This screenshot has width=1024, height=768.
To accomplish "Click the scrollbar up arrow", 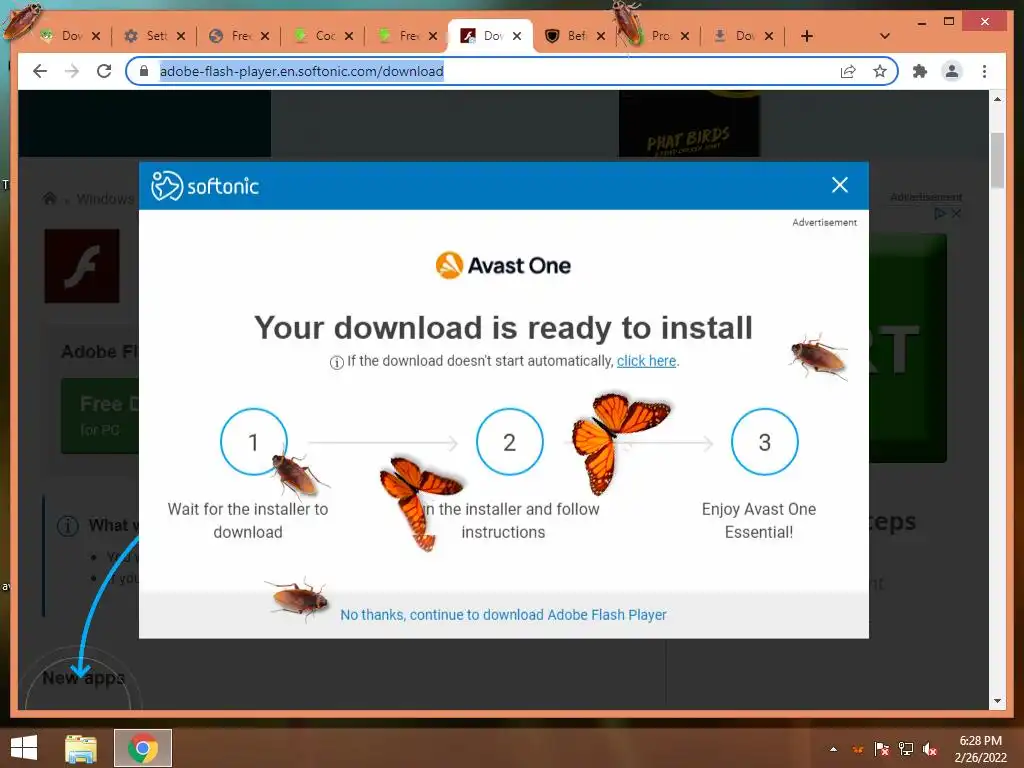I will coord(997,99).
